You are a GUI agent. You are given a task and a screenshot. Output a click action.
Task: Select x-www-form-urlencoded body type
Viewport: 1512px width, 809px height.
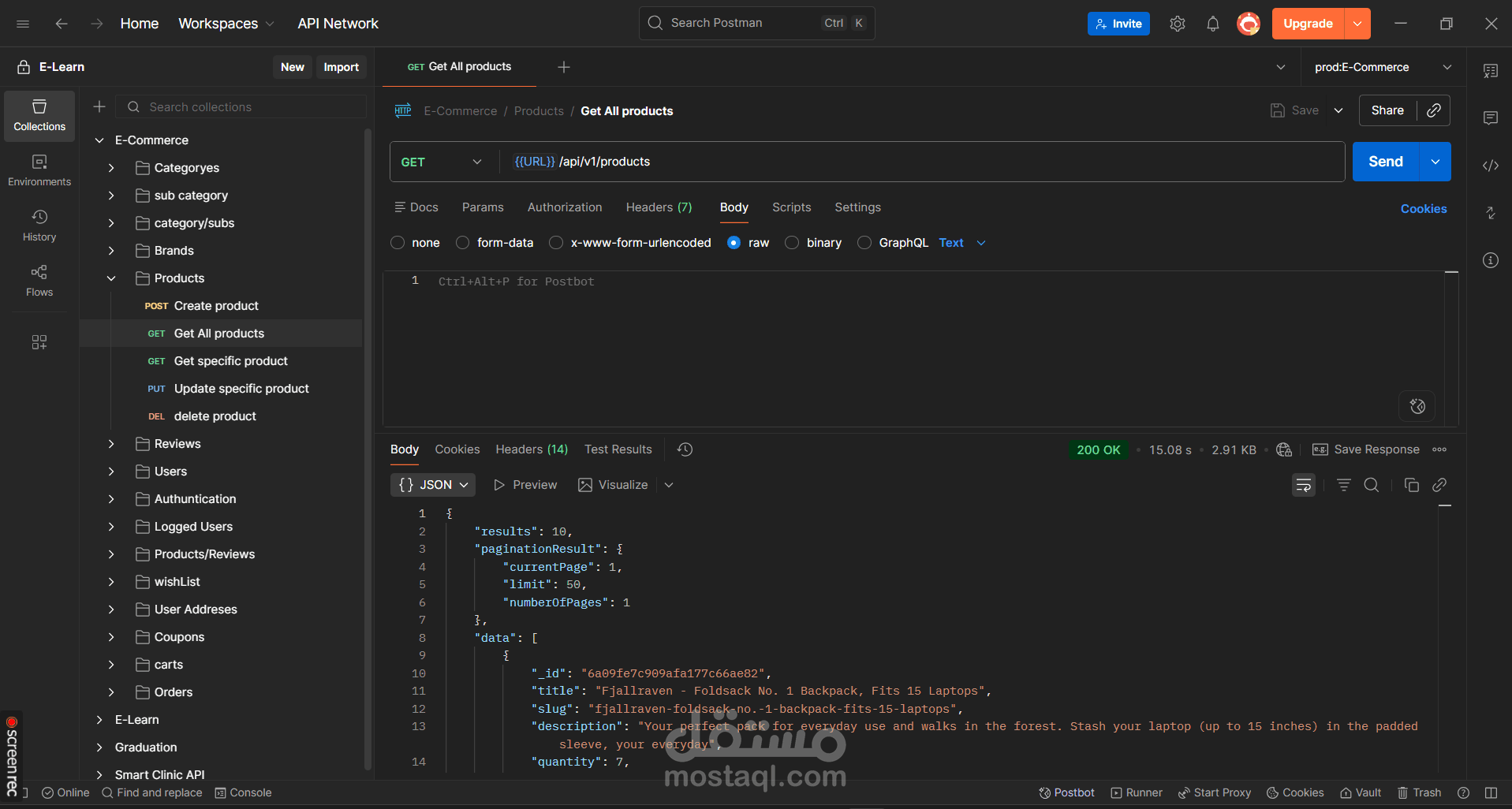tap(556, 243)
